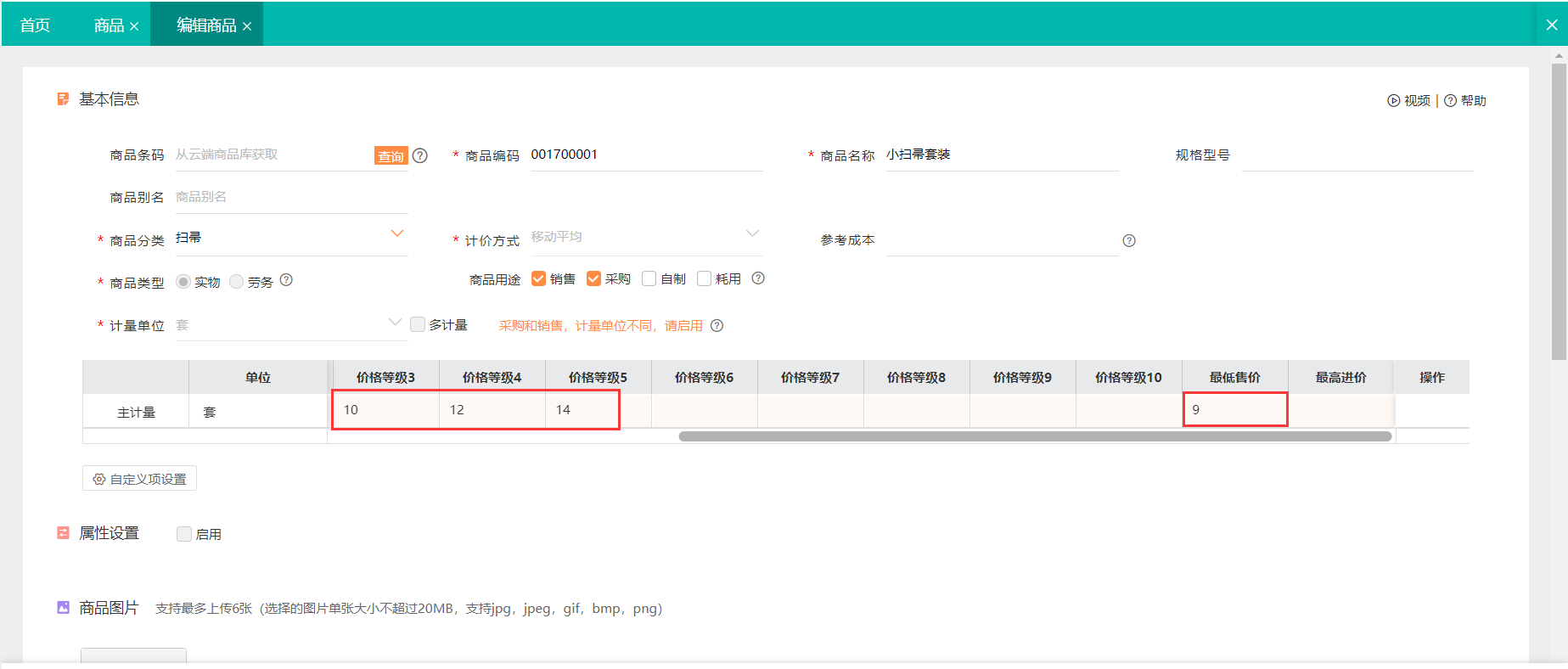1568x669 pixels.
Task: Check the 多计量 checkbox
Action: click(x=417, y=324)
